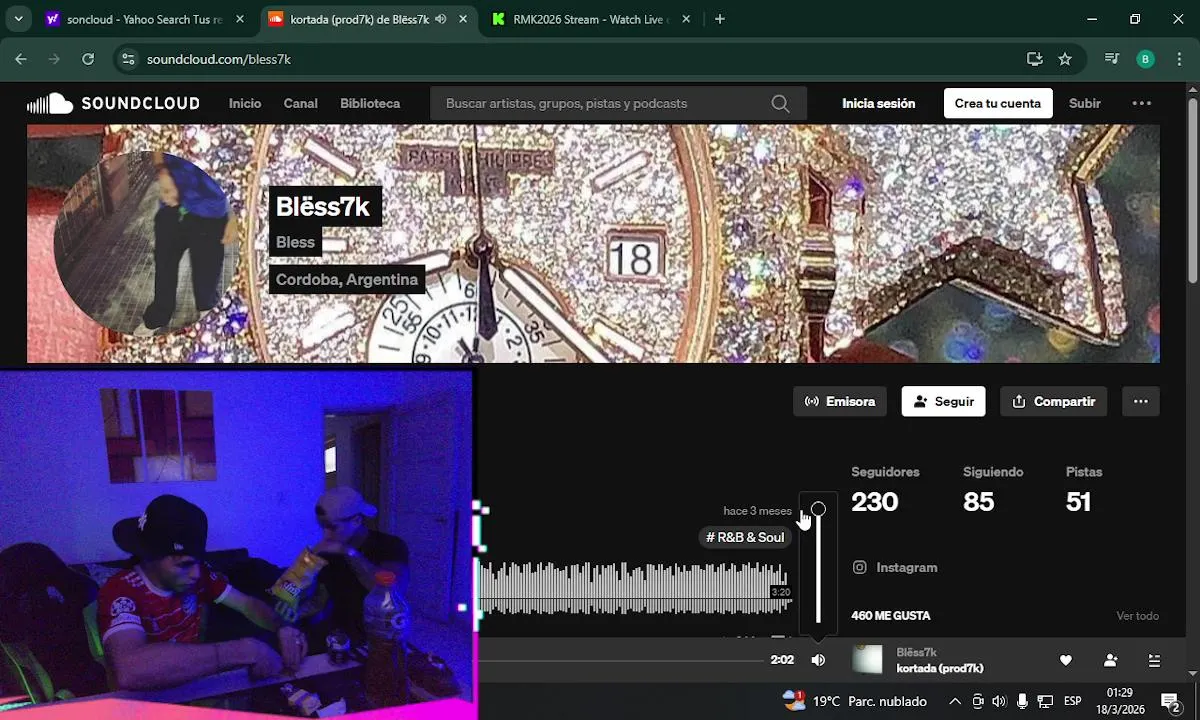Click the now-playing track artwork thumbnail

[867, 660]
